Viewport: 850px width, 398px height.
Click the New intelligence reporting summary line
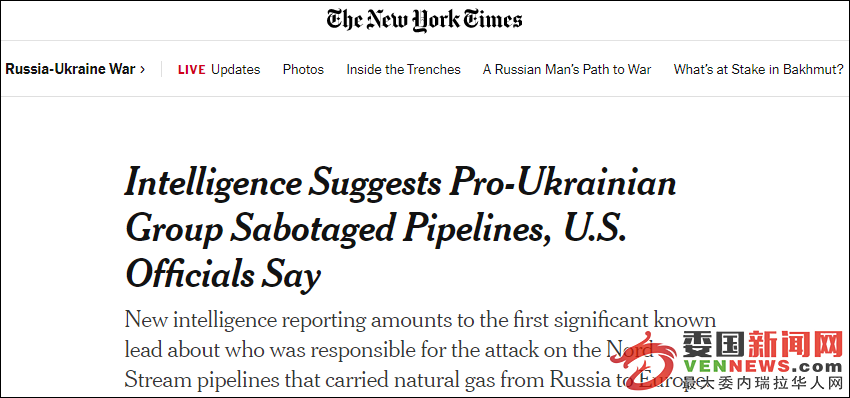click(x=421, y=320)
